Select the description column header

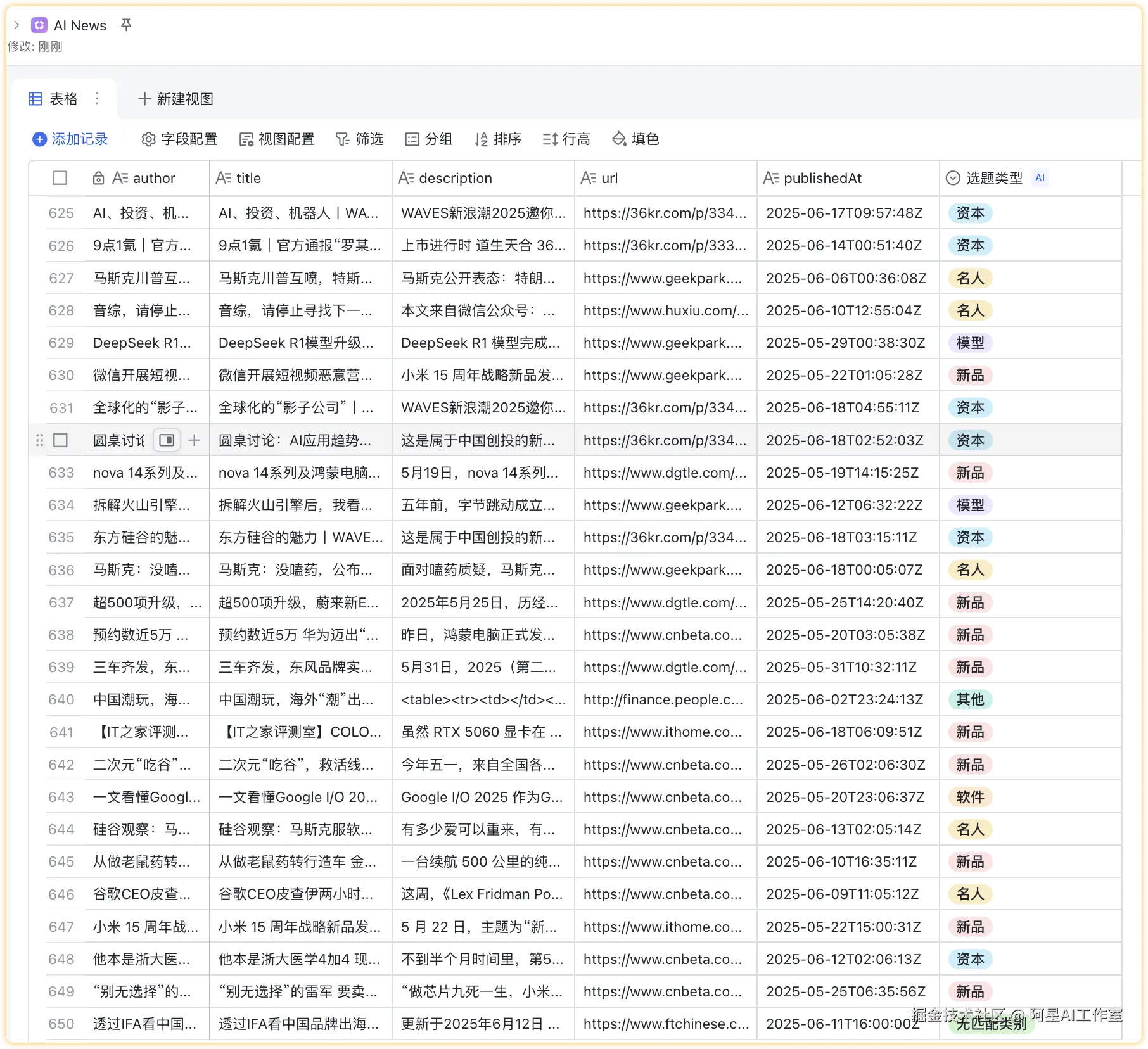(x=483, y=178)
